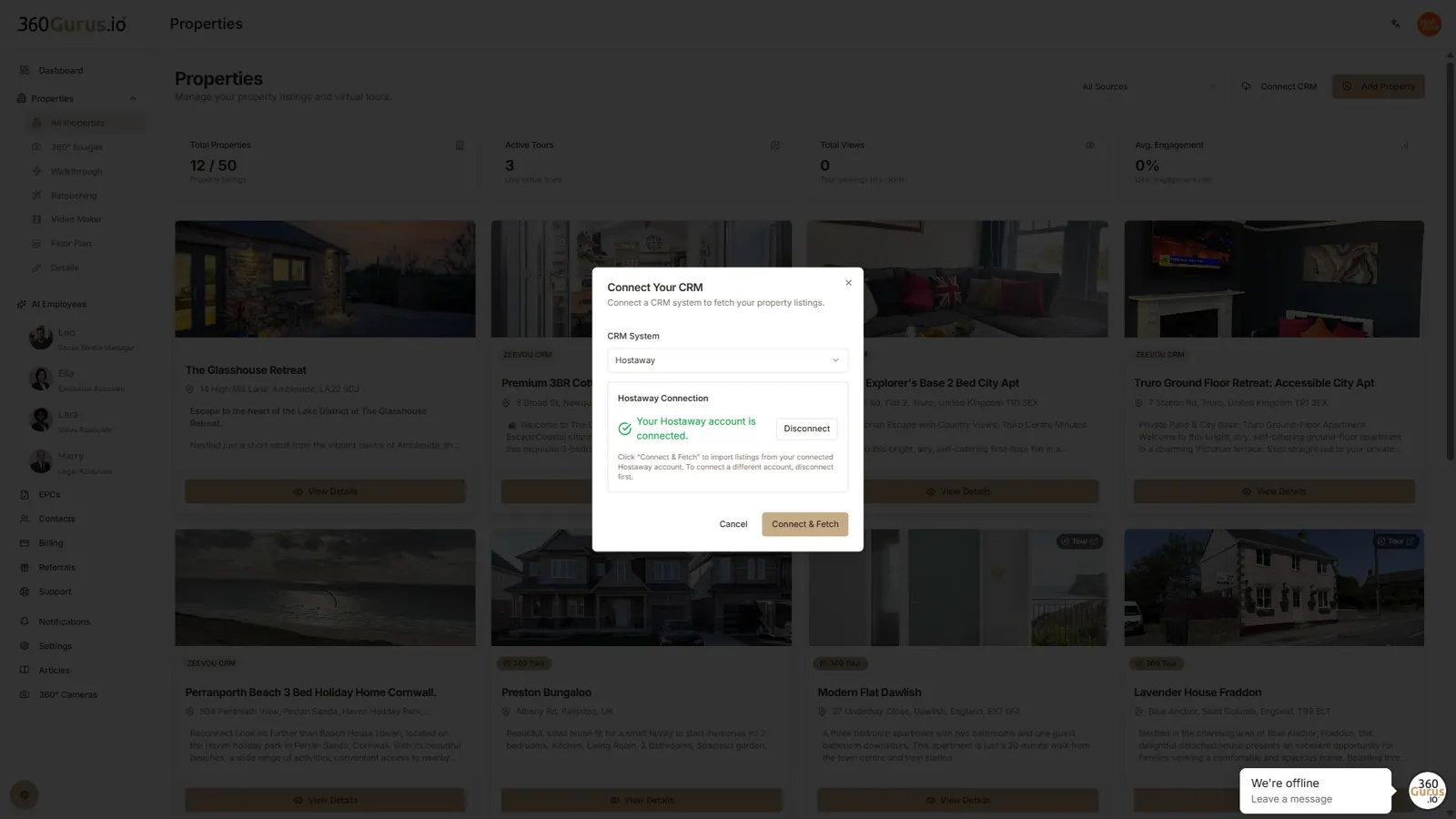Click the Billing icon in sidebar
This screenshot has width=1456, height=819.
[25, 543]
